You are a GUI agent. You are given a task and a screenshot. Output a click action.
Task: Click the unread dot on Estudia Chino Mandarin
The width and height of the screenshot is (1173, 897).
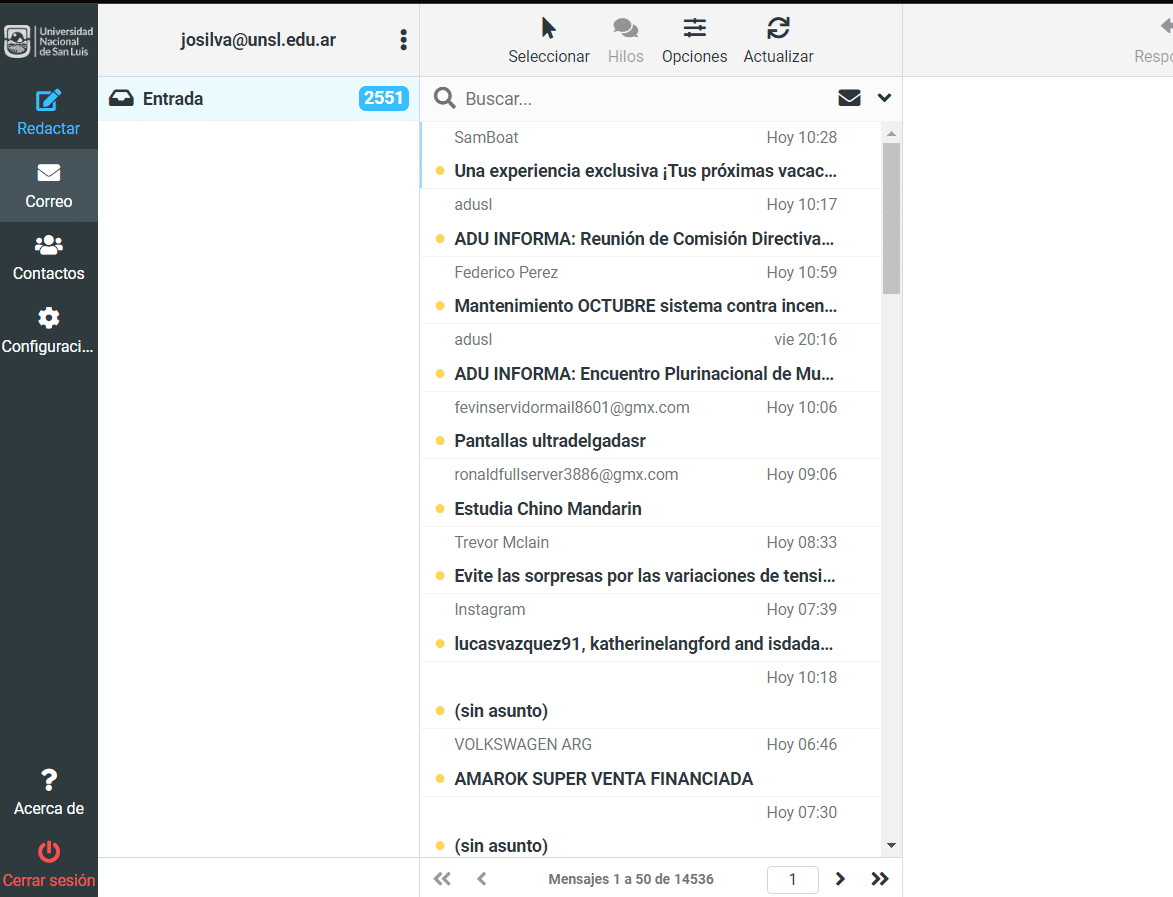(x=440, y=509)
